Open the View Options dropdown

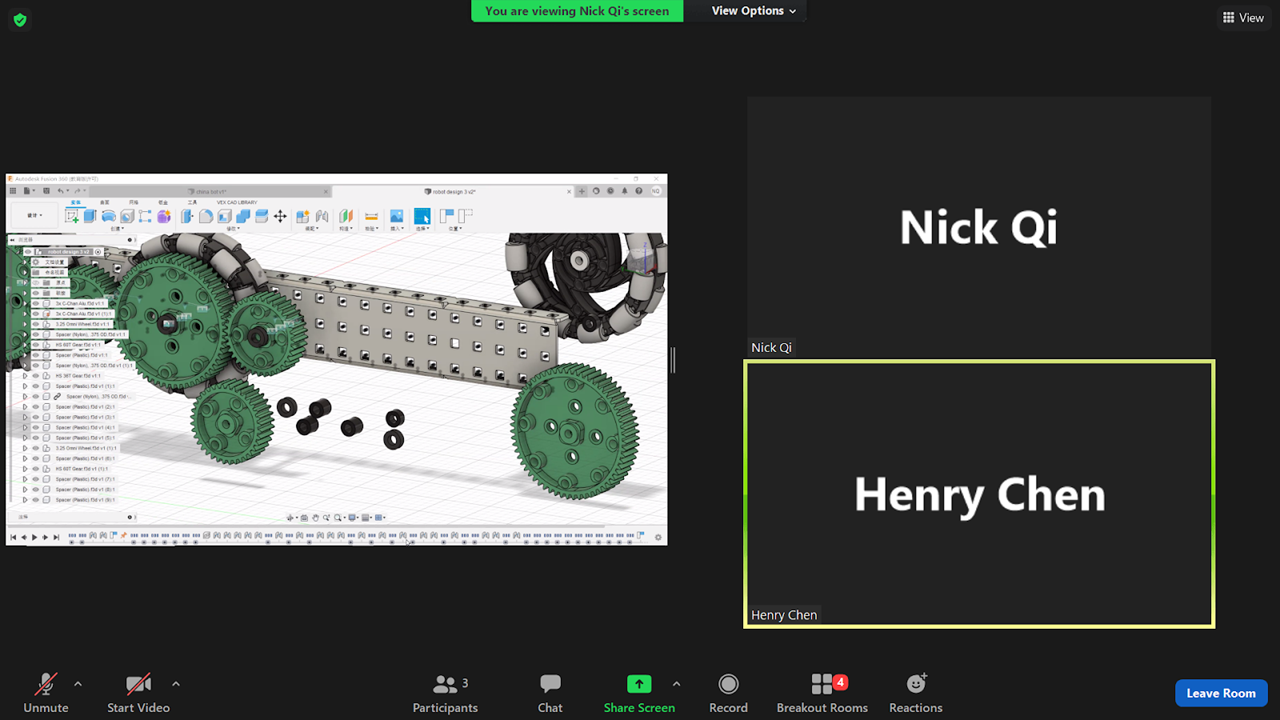pyautogui.click(x=753, y=11)
